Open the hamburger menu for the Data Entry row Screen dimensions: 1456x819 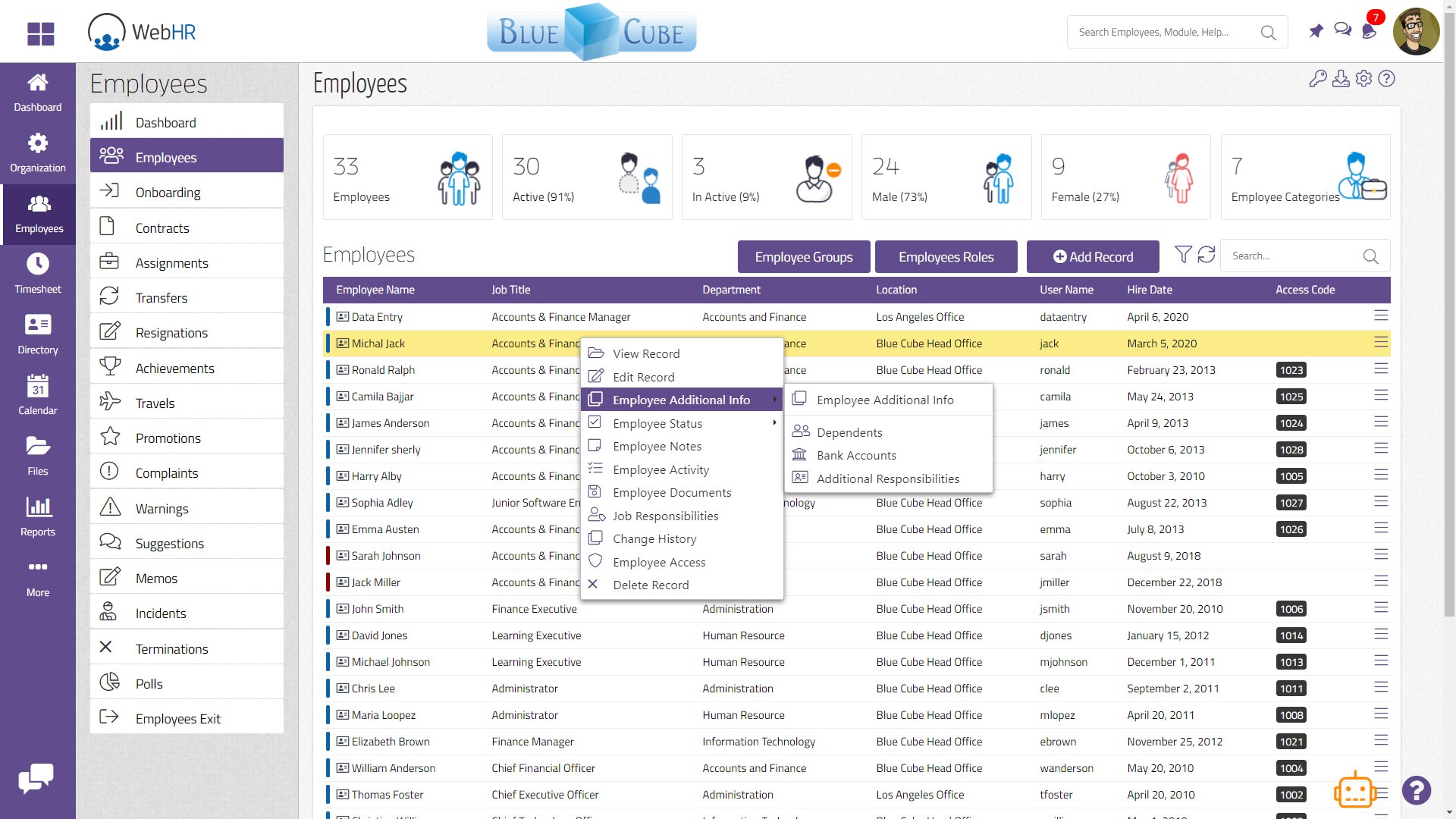point(1381,315)
